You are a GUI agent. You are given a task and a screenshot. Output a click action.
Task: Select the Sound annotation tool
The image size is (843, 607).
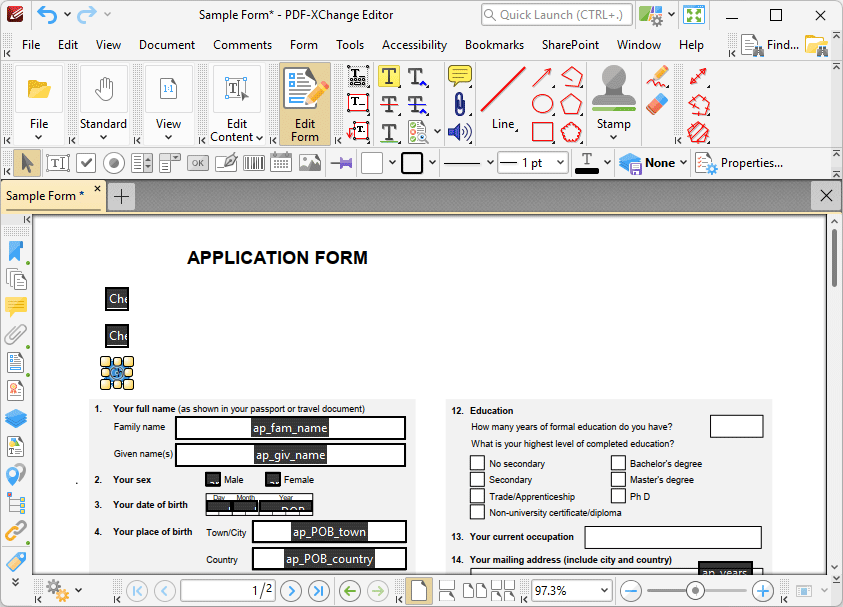pos(460,132)
